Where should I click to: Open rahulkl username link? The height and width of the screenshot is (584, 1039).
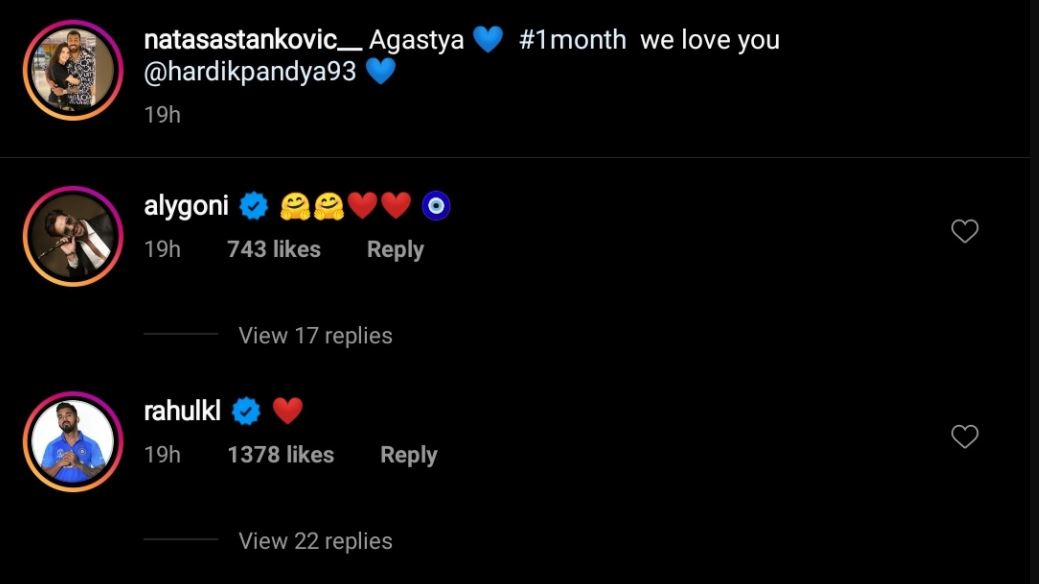[x=182, y=411]
